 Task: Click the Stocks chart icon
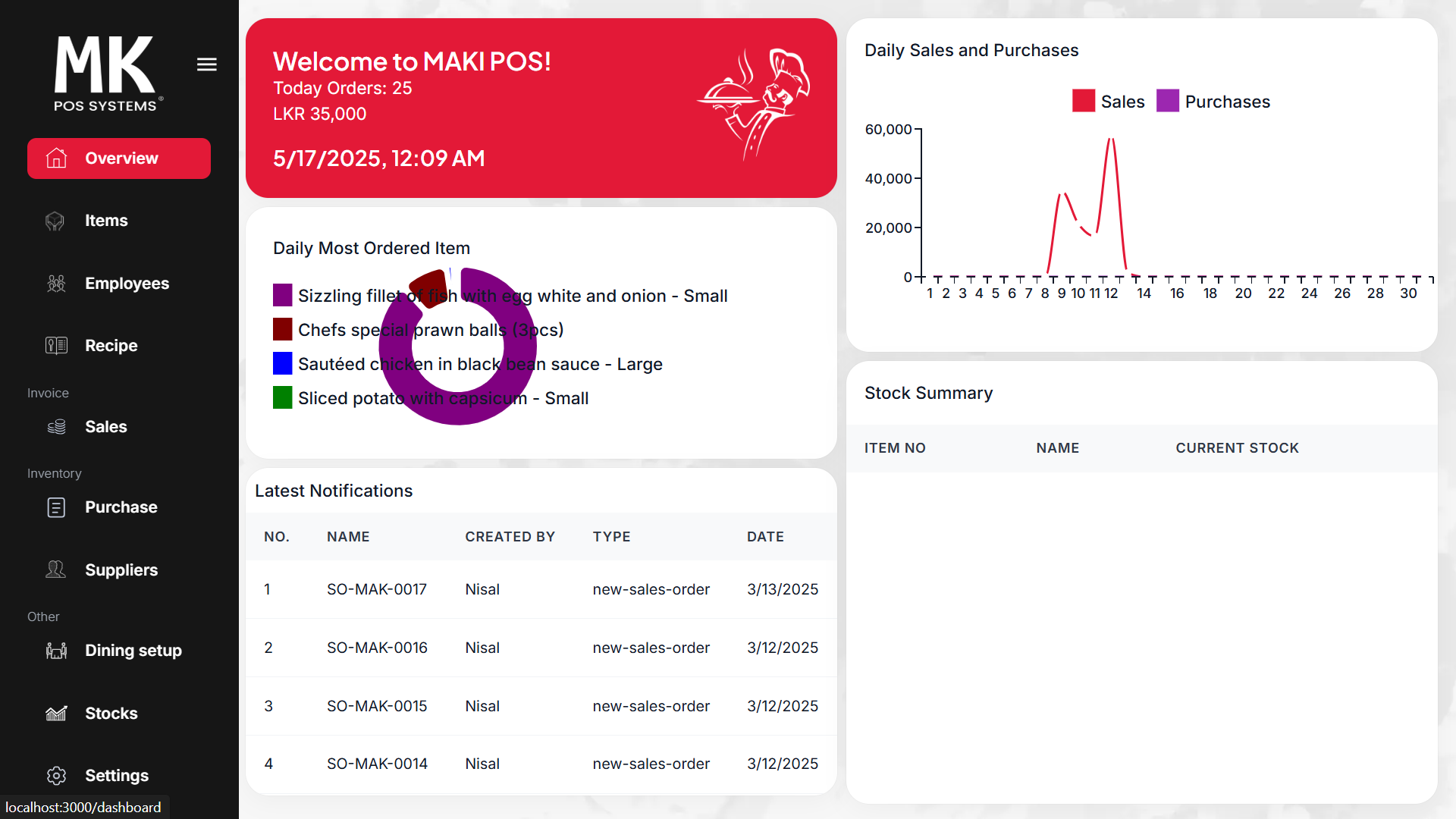[56, 714]
